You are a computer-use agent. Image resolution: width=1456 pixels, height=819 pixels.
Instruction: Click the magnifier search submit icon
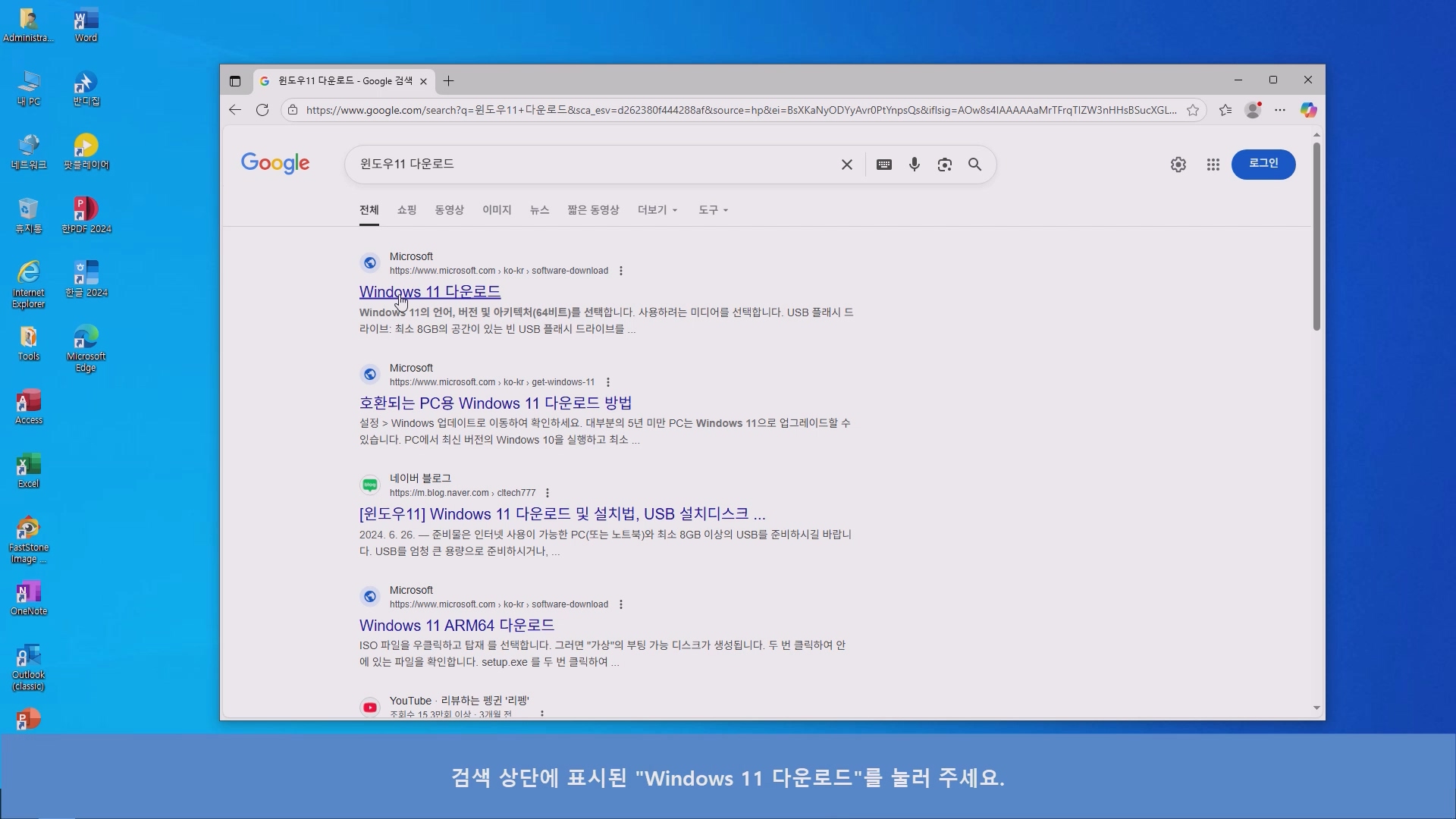[x=974, y=165]
